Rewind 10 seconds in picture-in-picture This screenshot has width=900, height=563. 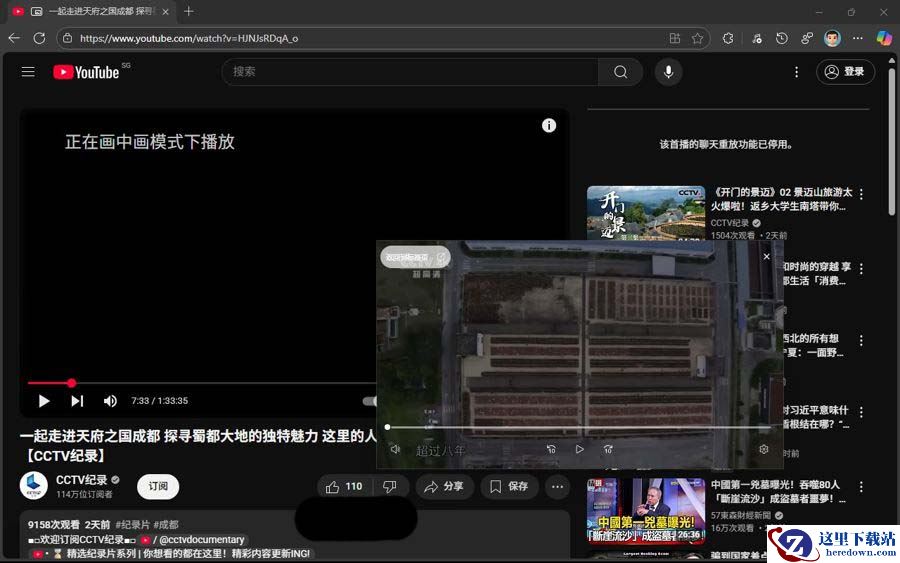551,449
